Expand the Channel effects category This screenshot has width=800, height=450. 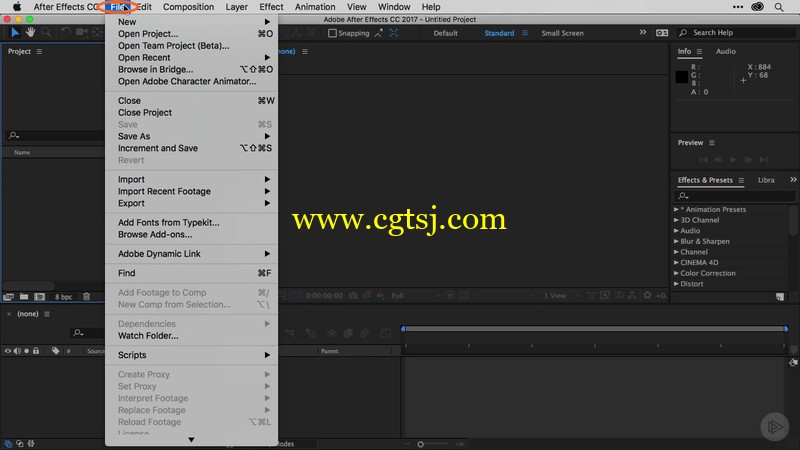tap(676, 252)
